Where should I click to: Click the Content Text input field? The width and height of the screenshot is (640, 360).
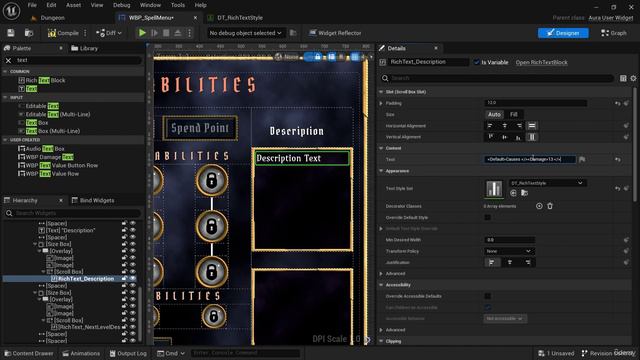529,160
